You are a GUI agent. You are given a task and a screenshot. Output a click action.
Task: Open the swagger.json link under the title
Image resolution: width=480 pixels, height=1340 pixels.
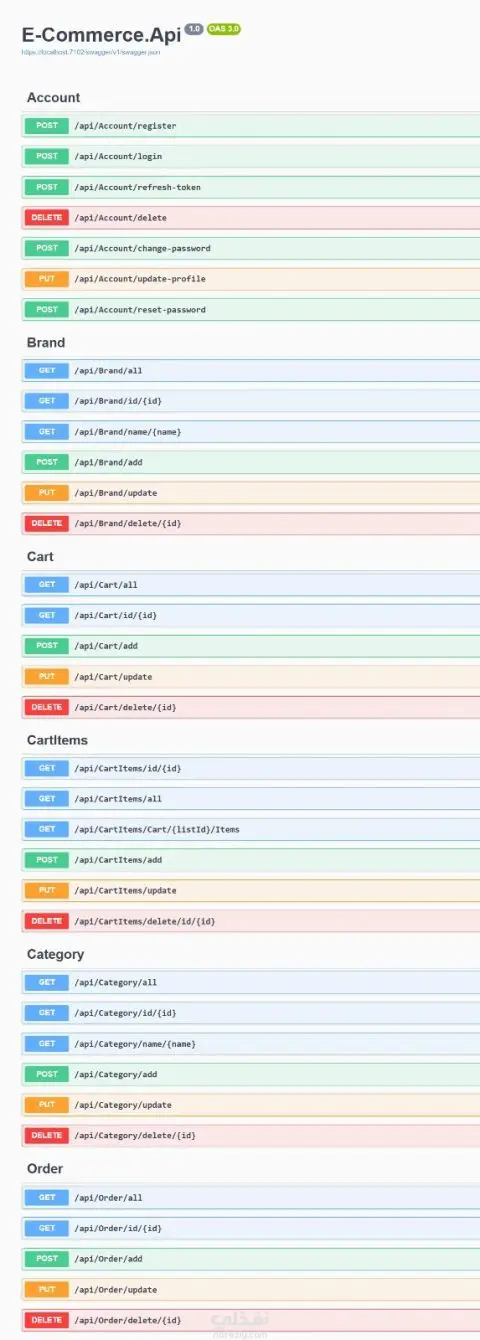(91, 52)
